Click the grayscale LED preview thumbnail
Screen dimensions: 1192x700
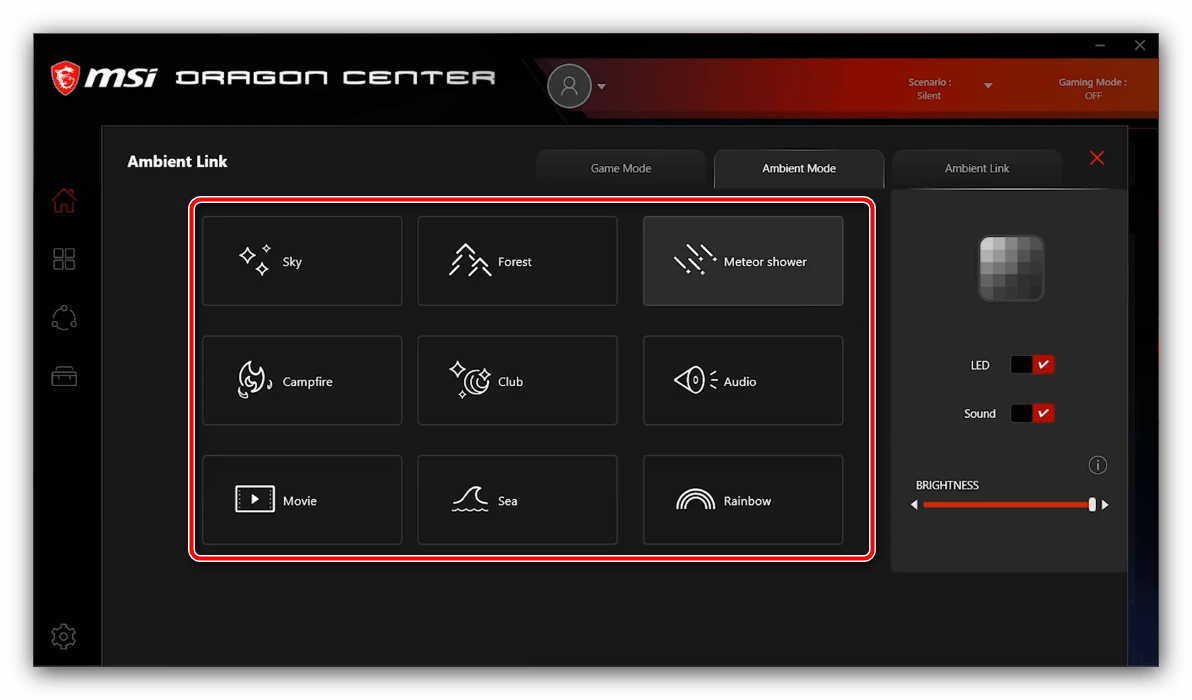click(1011, 268)
